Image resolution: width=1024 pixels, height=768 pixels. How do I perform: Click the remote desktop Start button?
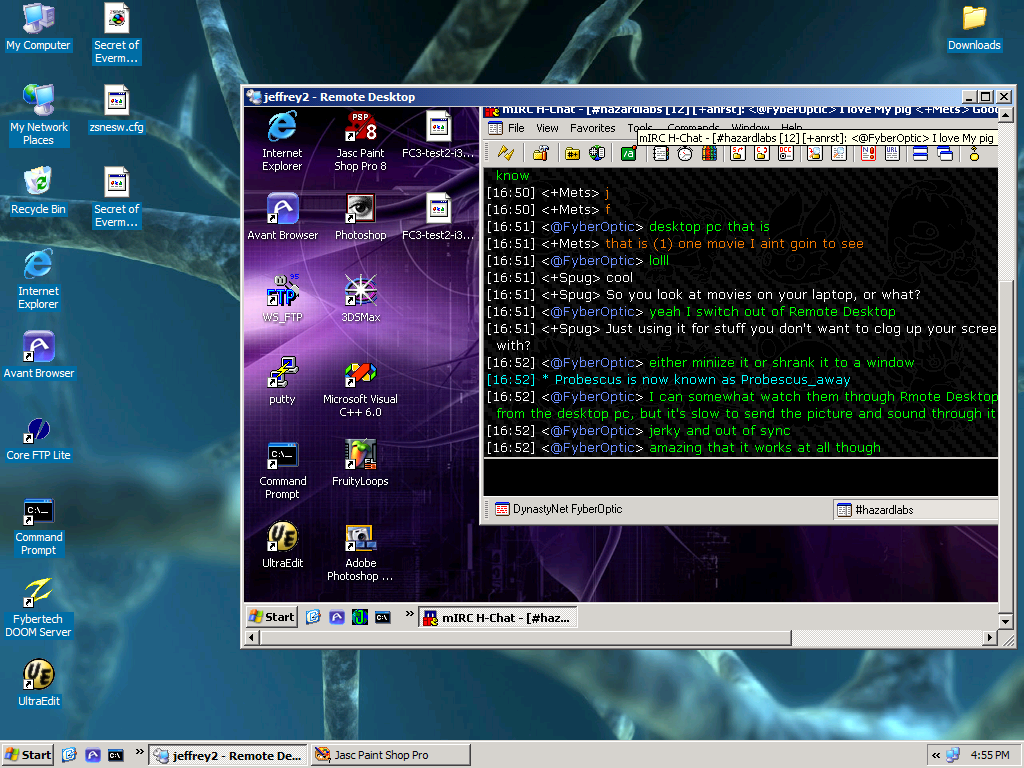pos(272,616)
